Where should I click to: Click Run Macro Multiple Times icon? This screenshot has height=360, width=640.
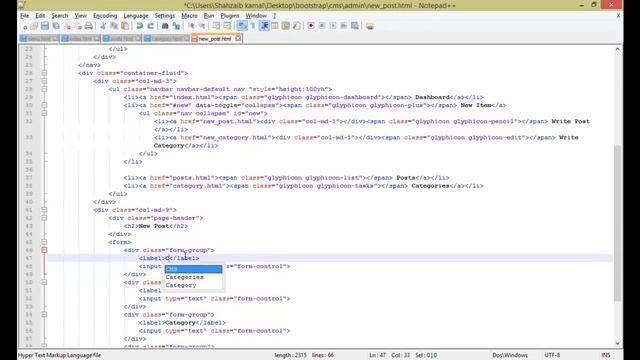point(344,26)
